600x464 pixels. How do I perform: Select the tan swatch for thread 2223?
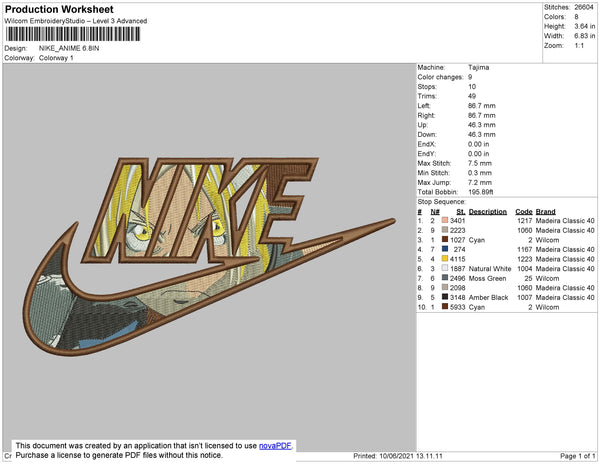pyautogui.click(x=443, y=230)
